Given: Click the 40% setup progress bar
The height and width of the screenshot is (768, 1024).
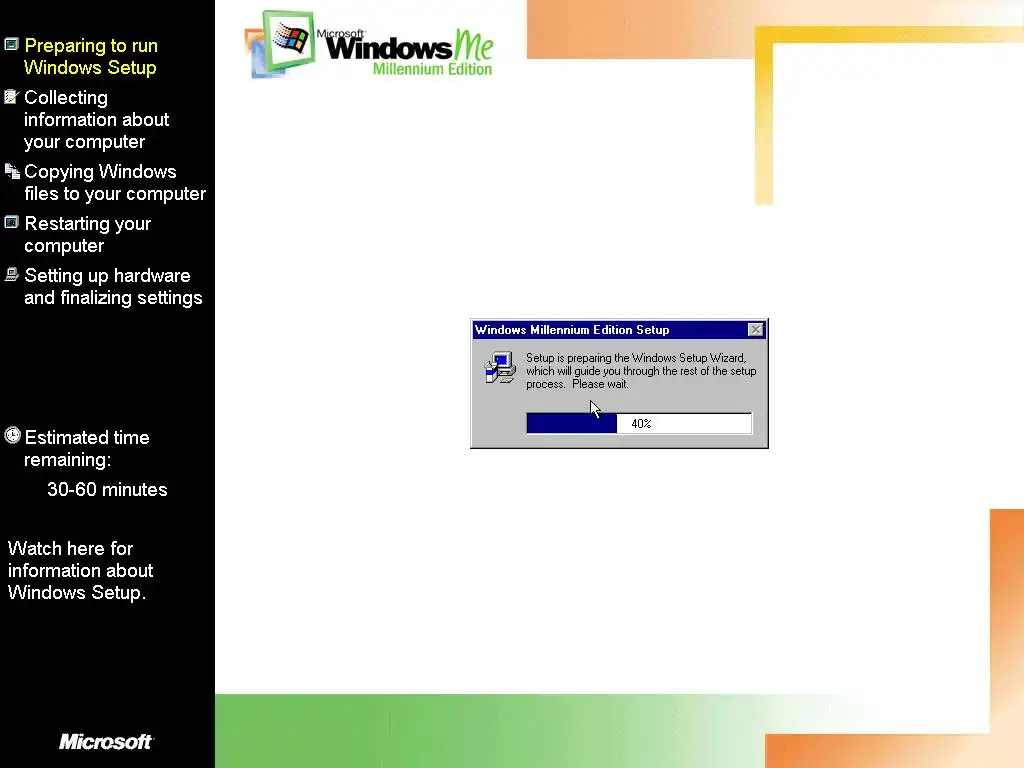Looking at the screenshot, I should click(639, 423).
